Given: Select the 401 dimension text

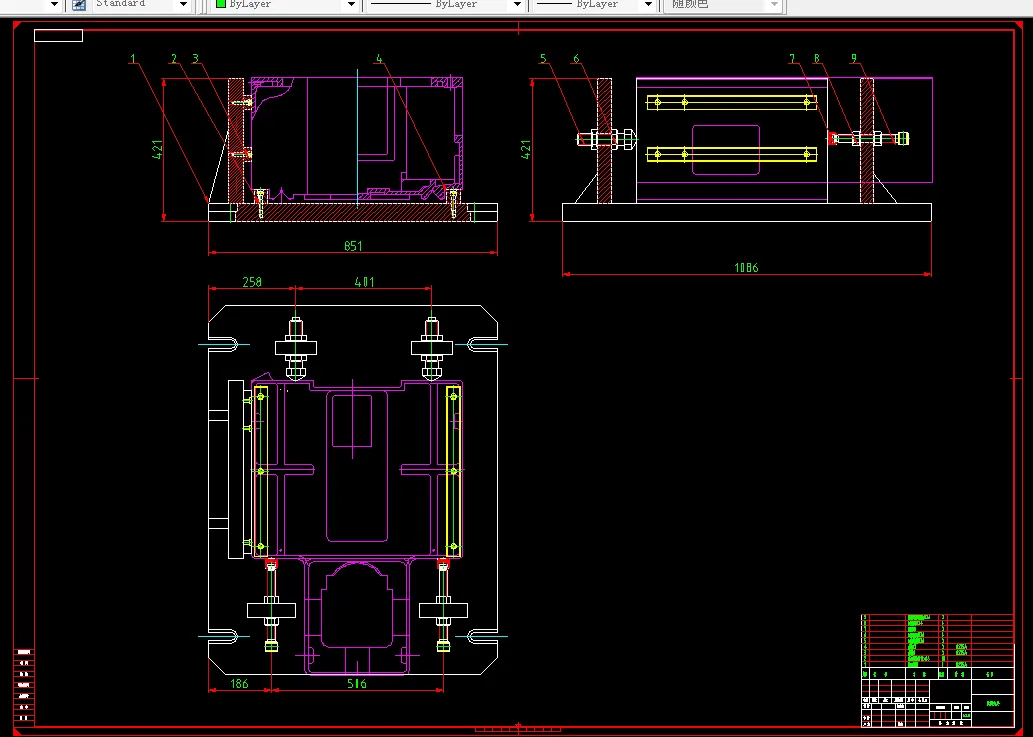Looking at the screenshot, I should [364, 282].
